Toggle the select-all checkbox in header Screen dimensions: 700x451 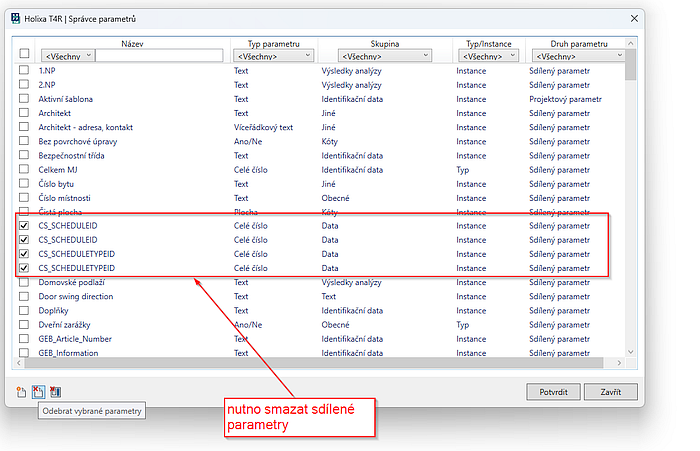[x=24, y=53]
